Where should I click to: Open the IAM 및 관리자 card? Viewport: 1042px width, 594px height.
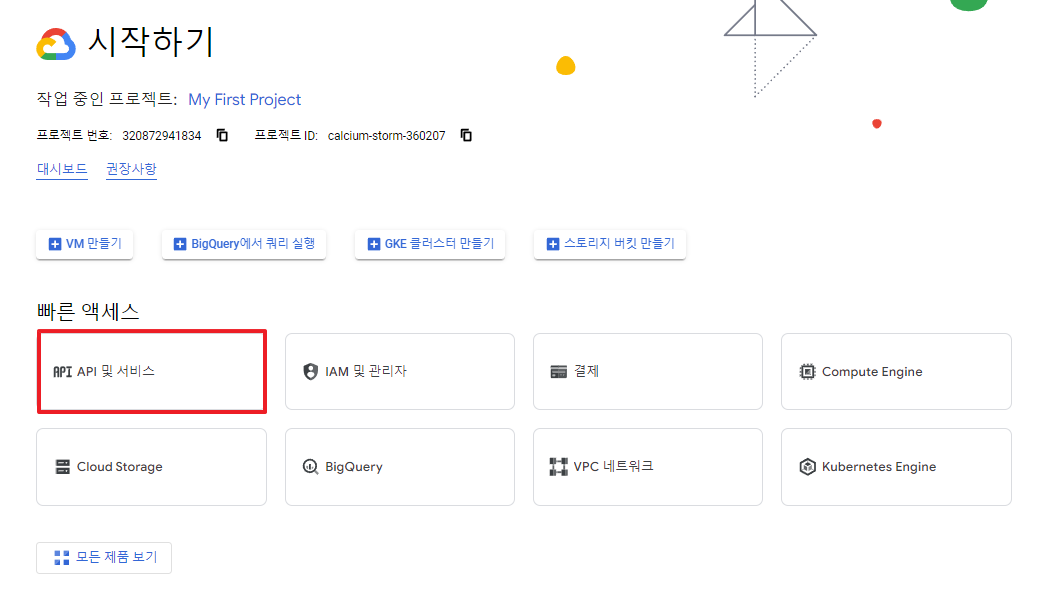[400, 371]
